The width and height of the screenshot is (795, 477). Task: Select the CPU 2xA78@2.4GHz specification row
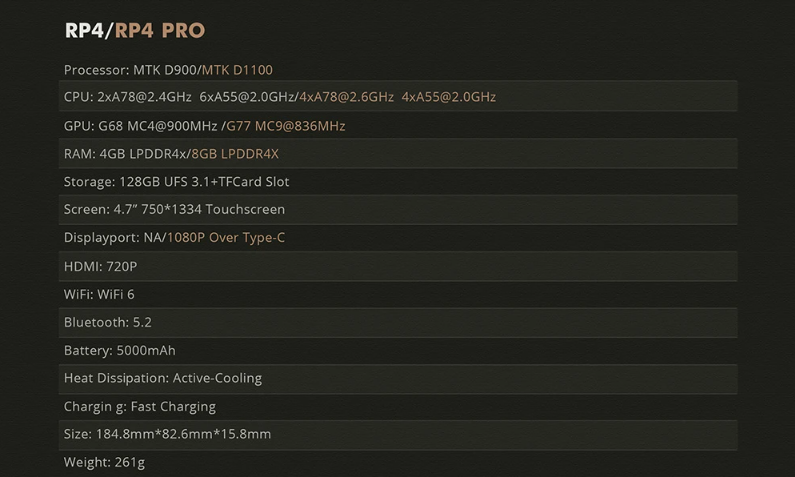(x=398, y=96)
